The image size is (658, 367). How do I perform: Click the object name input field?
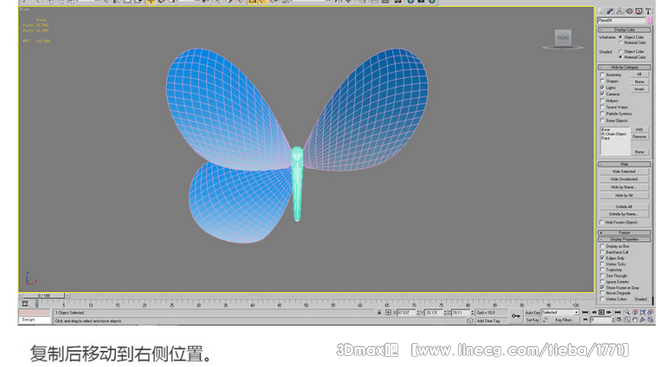pos(621,21)
